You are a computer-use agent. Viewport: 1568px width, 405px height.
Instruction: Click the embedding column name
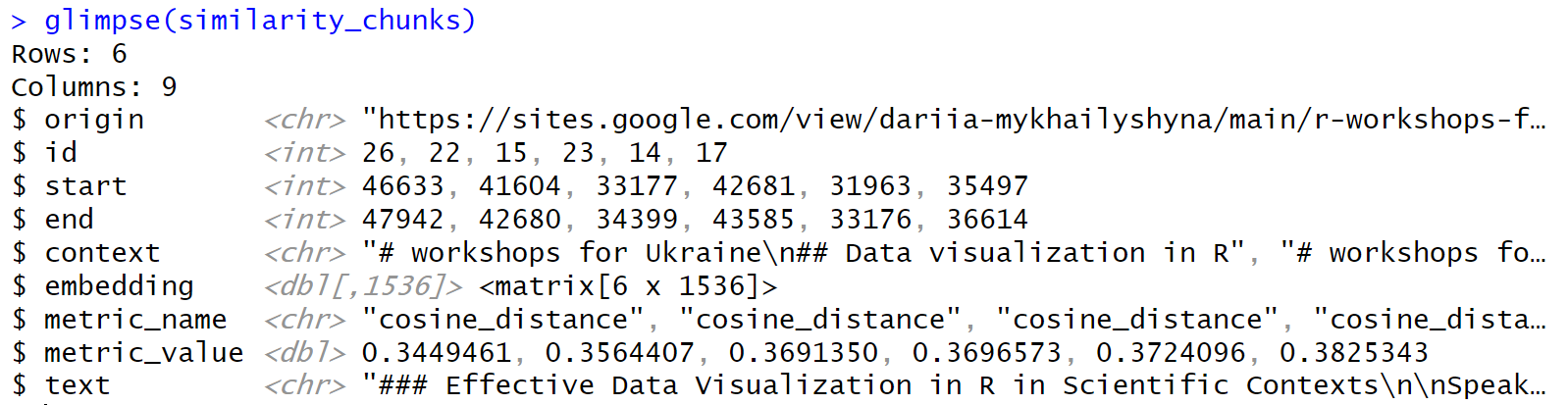point(119,286)
